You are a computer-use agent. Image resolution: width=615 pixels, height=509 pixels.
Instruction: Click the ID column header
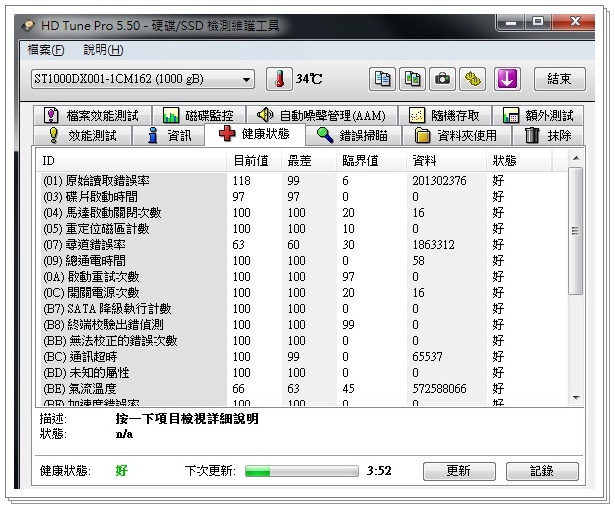point(131,161)
